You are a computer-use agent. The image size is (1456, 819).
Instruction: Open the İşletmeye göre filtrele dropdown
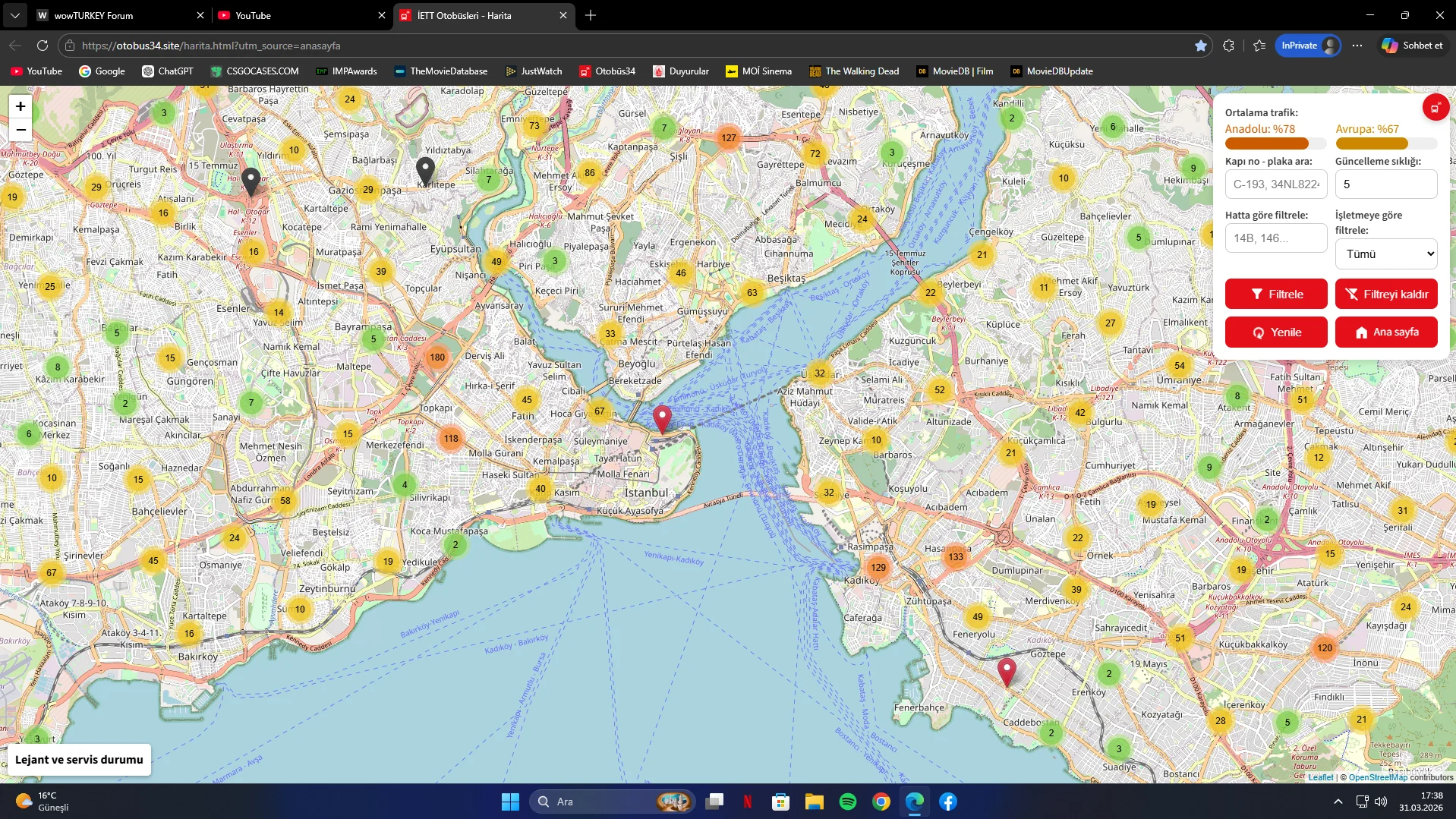pos(1385,254)
